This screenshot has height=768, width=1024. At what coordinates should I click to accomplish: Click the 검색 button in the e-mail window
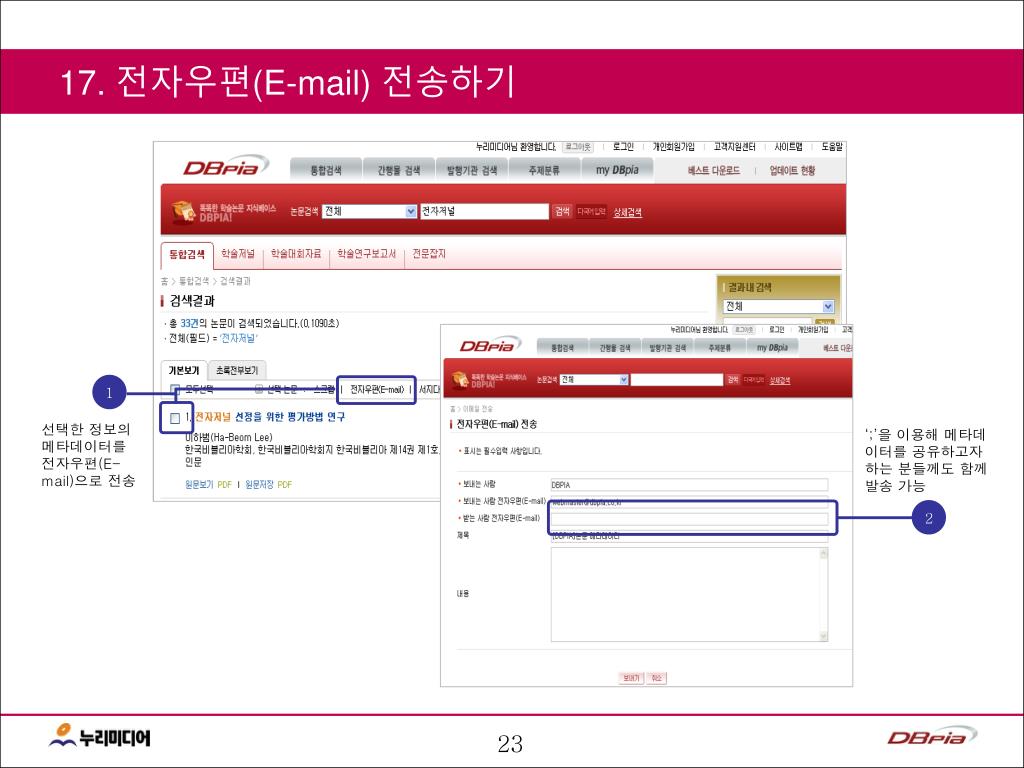pyautogui.click(x=733, y=379)
